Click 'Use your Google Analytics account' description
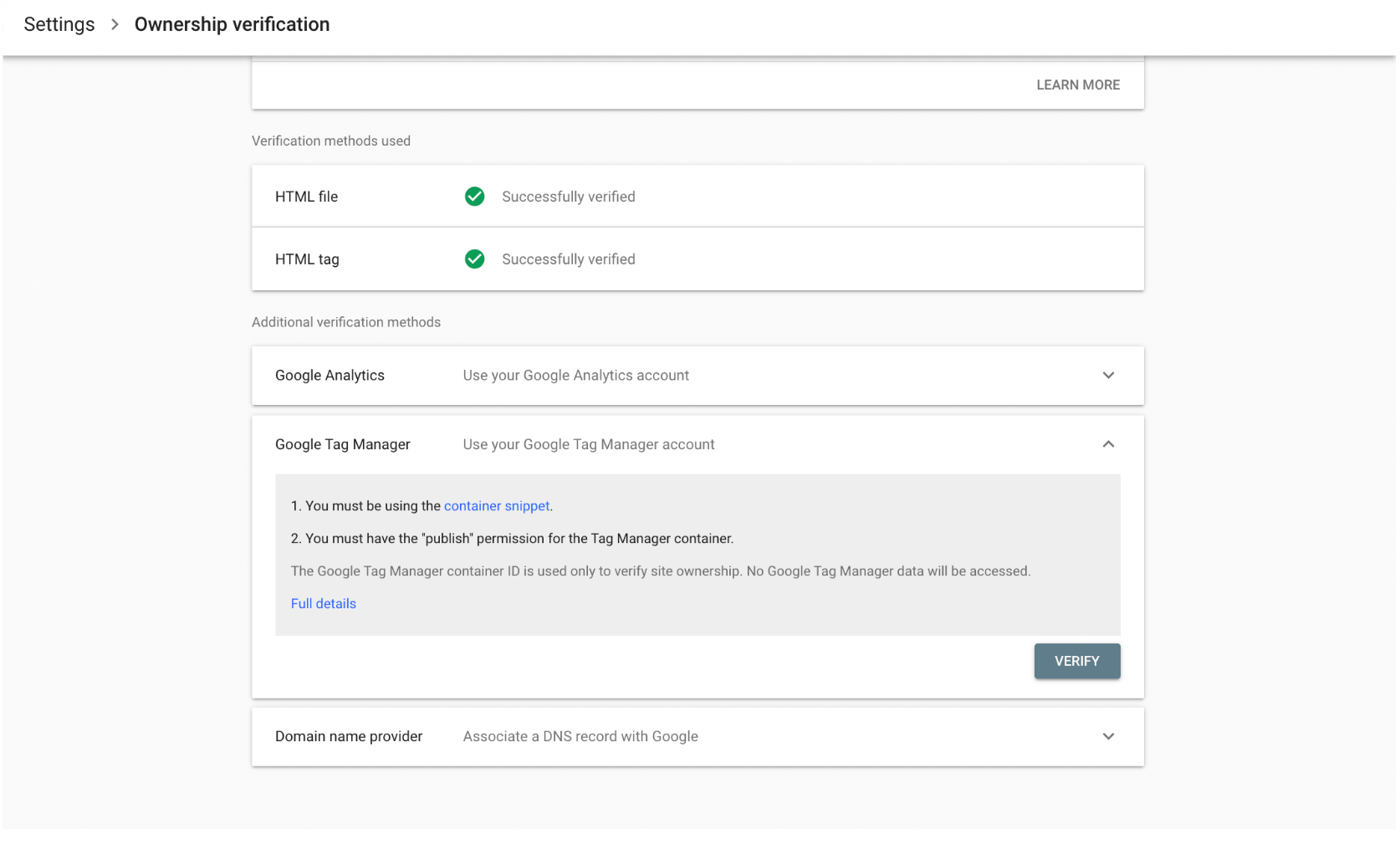This screenshot has height=845, width=1400. 575,376
